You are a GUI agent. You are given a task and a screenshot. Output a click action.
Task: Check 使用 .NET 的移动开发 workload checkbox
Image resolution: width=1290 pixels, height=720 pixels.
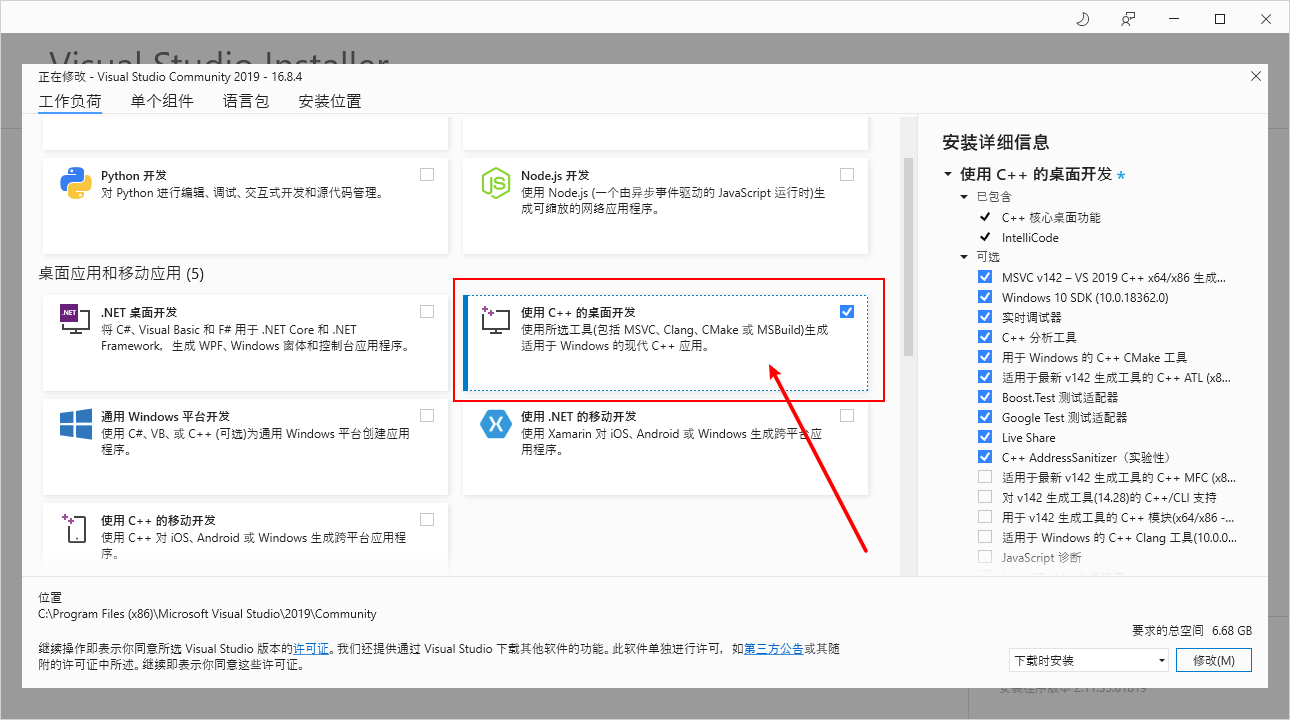tap(847, 415)
